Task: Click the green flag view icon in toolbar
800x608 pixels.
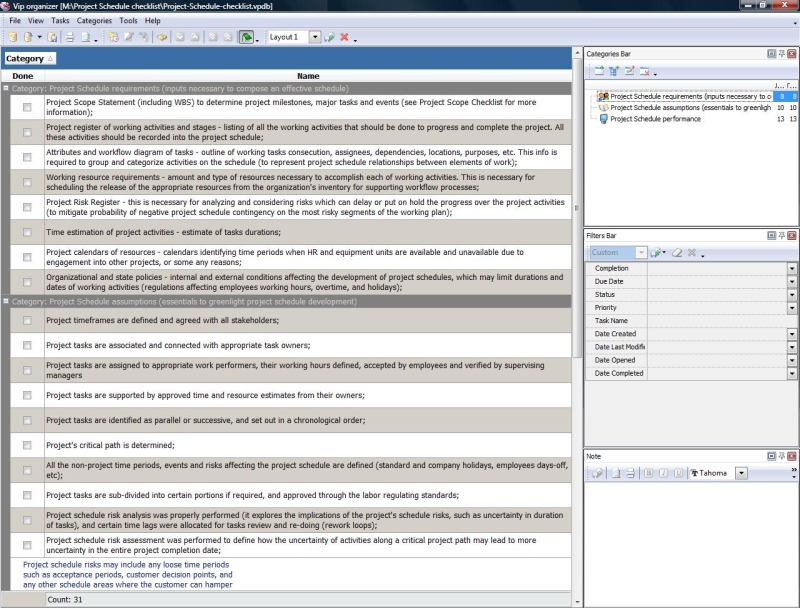Action: 245,37
